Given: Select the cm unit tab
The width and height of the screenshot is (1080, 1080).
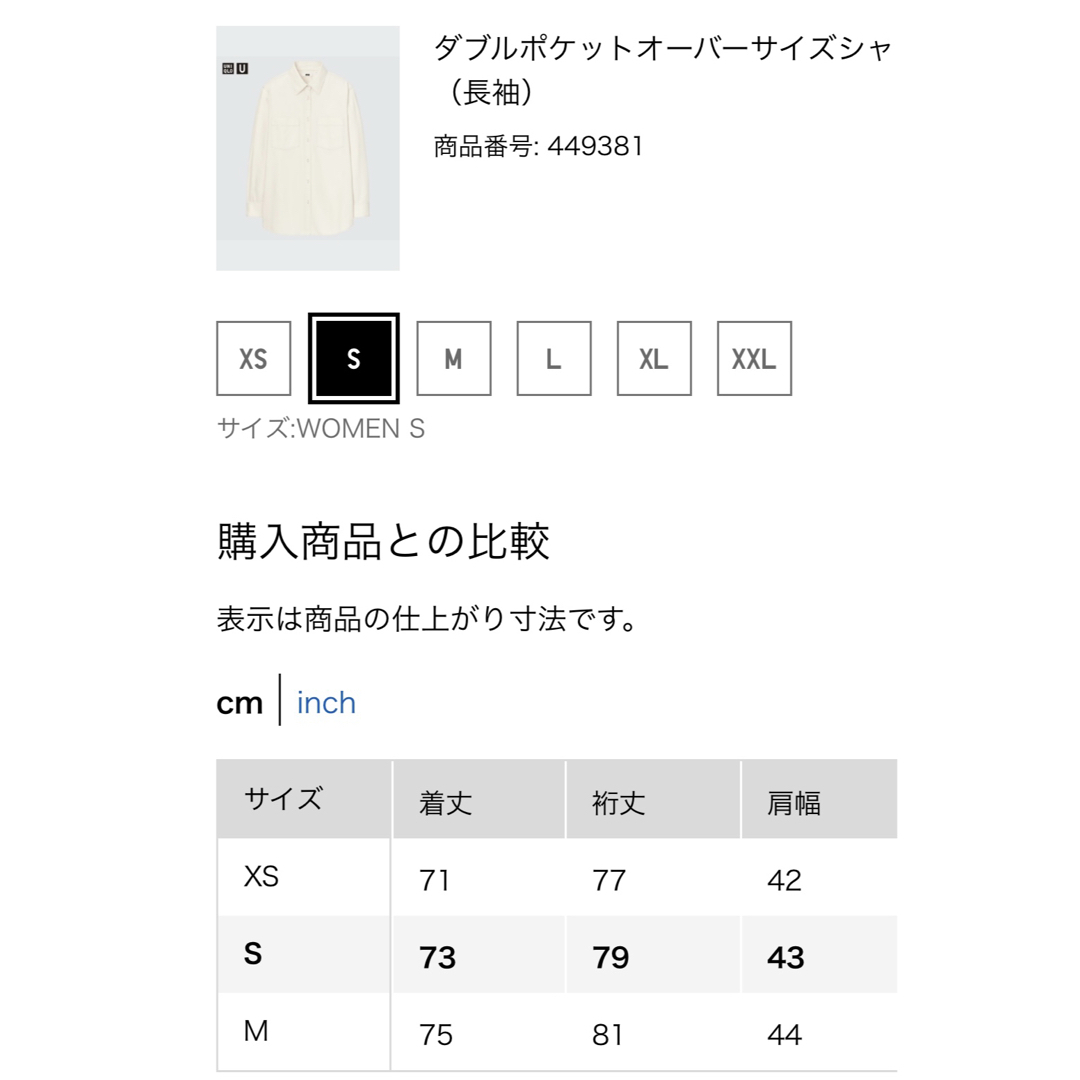Looking at the screenshot, I should point(240,703).
